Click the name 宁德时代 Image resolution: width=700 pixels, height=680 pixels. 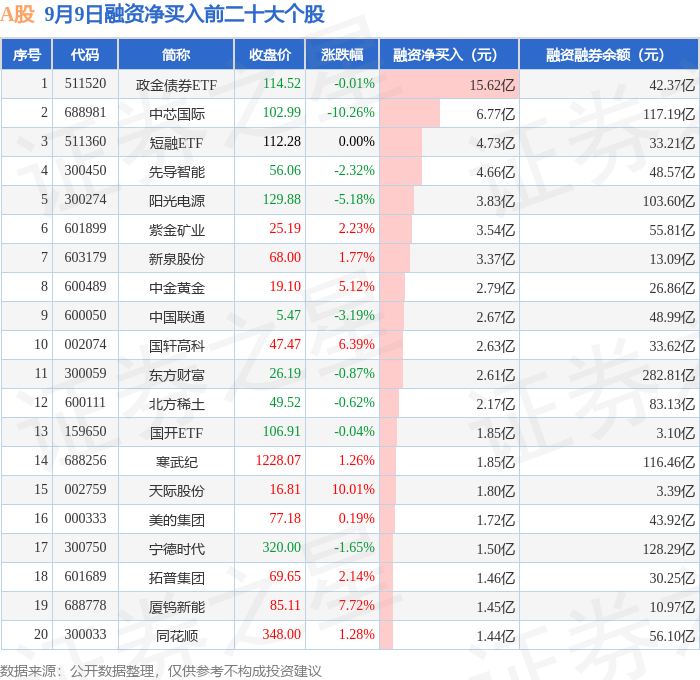click(177, 549)
